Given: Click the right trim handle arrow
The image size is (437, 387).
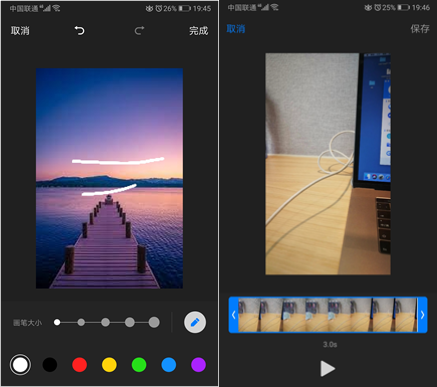Looking at the screenshot, I should (x=422, y=315).
